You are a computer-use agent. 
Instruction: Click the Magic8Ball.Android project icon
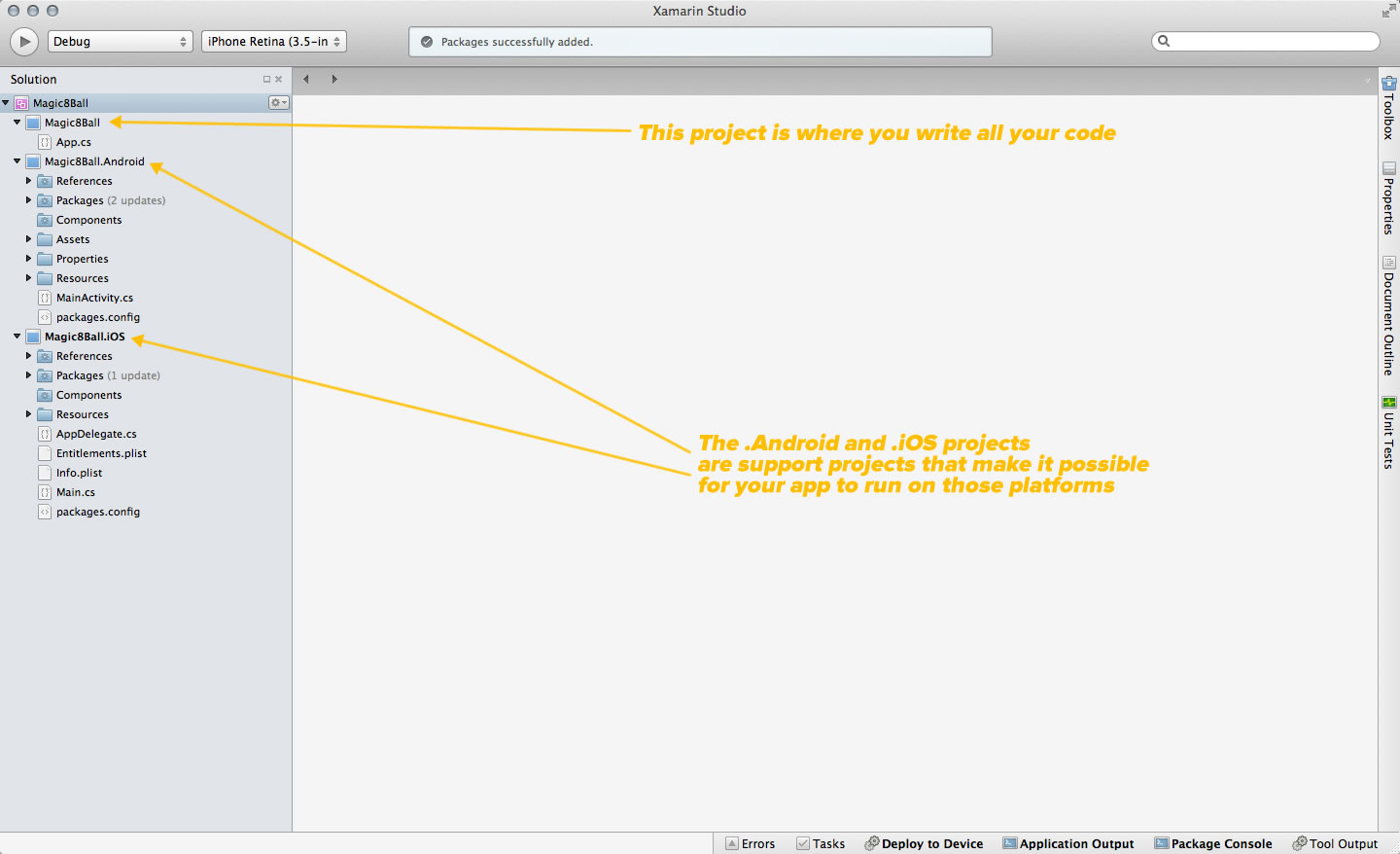point(33,161)
